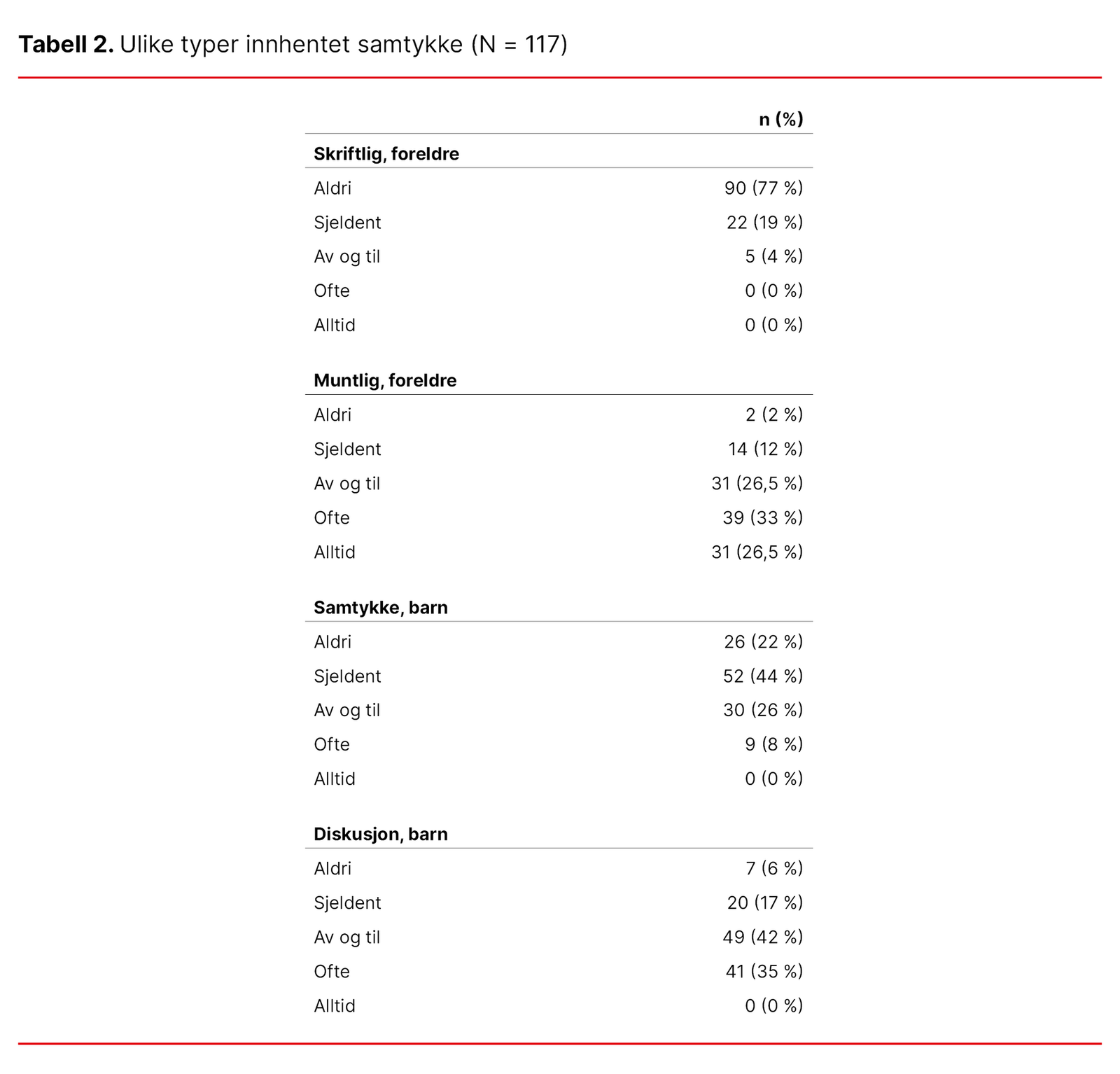Viewport: 1120px width, 1074px height.
Task: Select the 'Skriftlig, foreldre' section heading
Action: point(386,154)
